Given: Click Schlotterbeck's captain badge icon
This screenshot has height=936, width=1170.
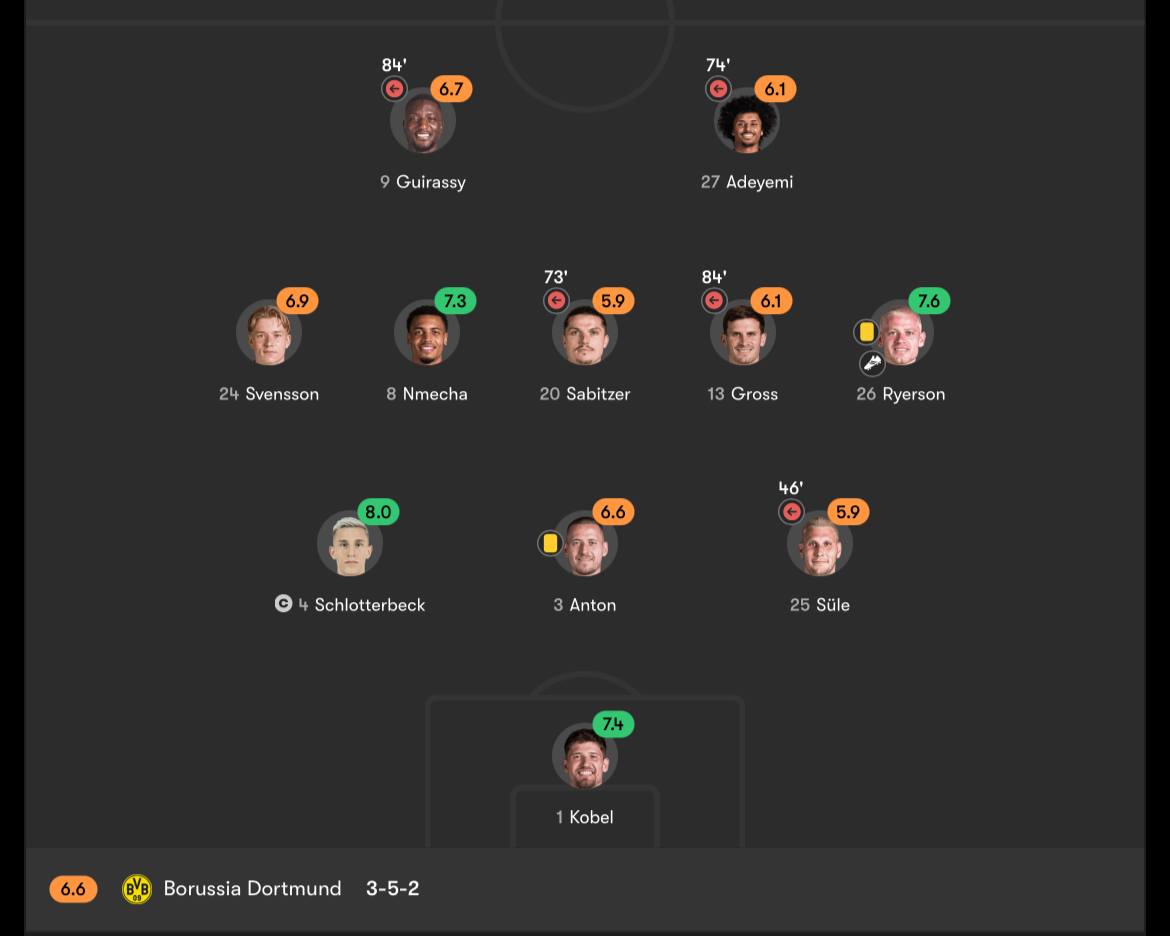Looking at the screenshot, I should (x=284, y=604).
